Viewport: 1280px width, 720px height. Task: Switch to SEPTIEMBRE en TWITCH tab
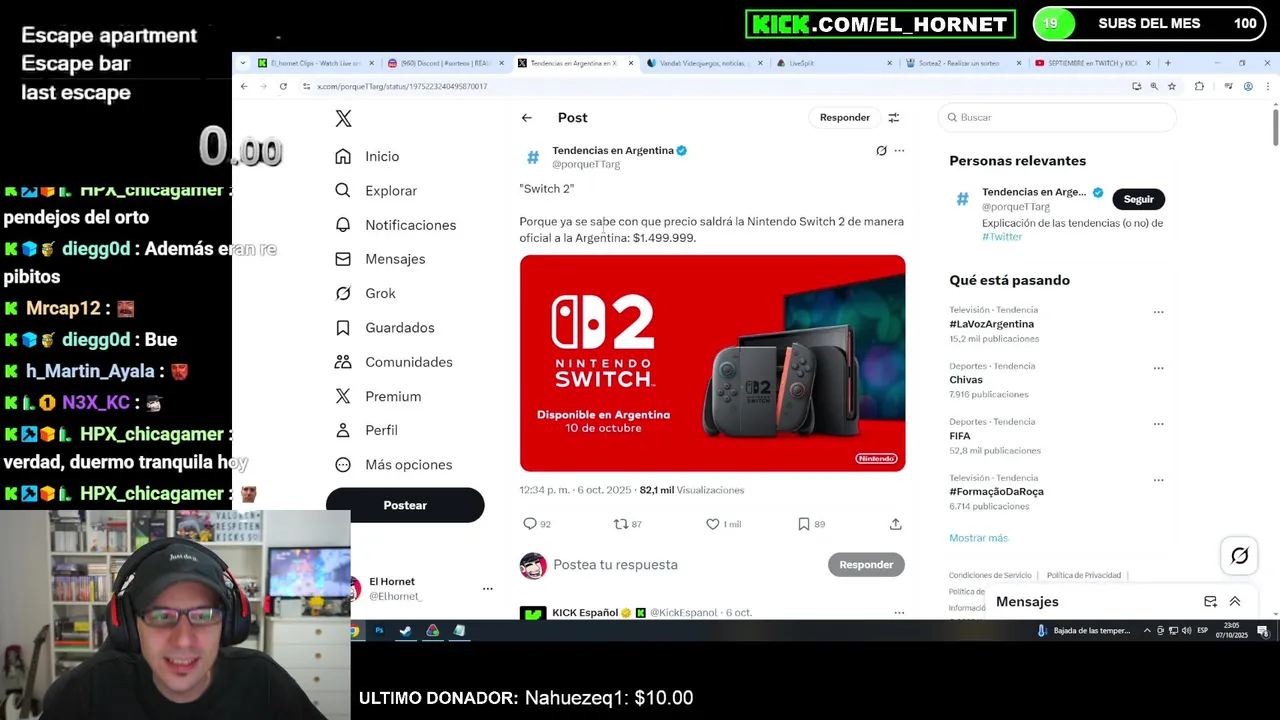tap(1093, 63)
